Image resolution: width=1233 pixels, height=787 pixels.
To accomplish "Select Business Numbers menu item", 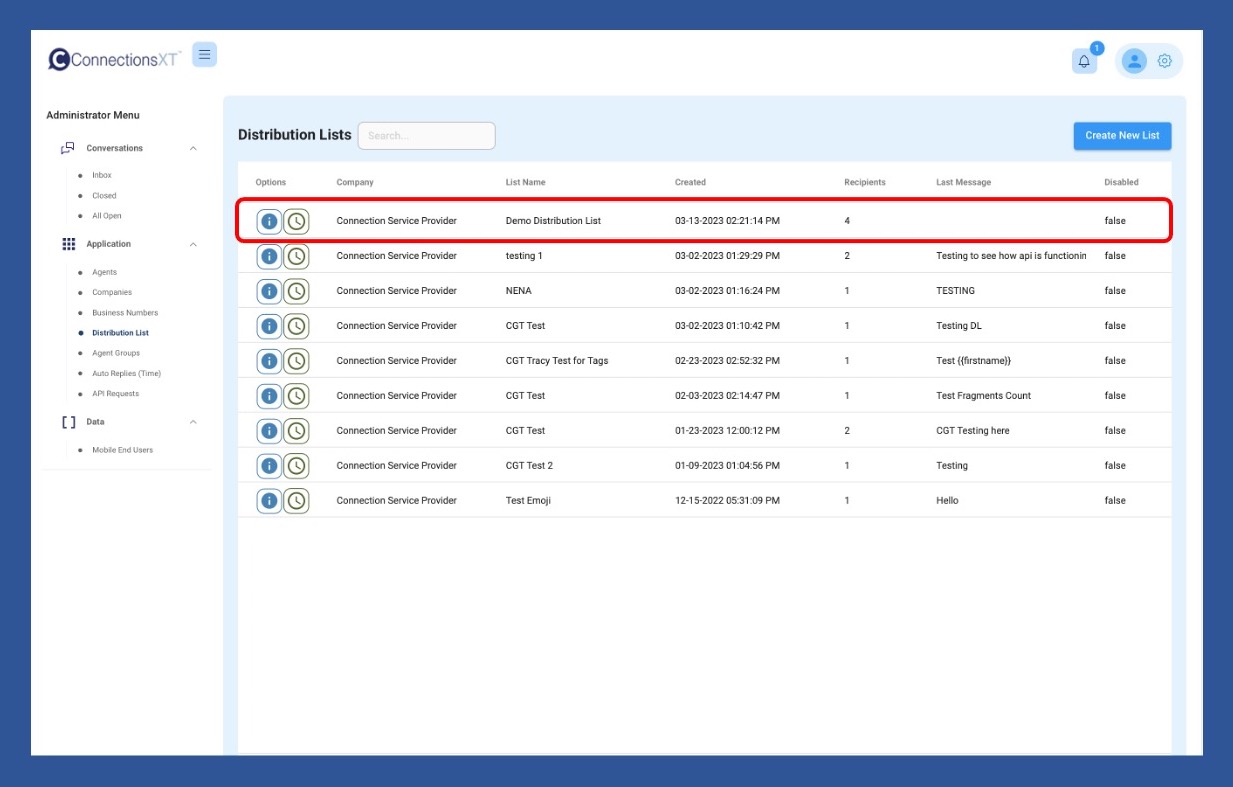I will click(125, 313).
